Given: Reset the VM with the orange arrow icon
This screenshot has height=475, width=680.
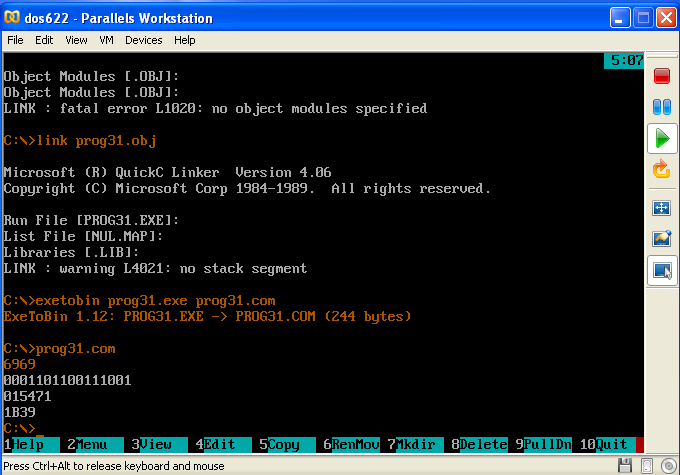Looking at the screenshot, I should 662,169.
